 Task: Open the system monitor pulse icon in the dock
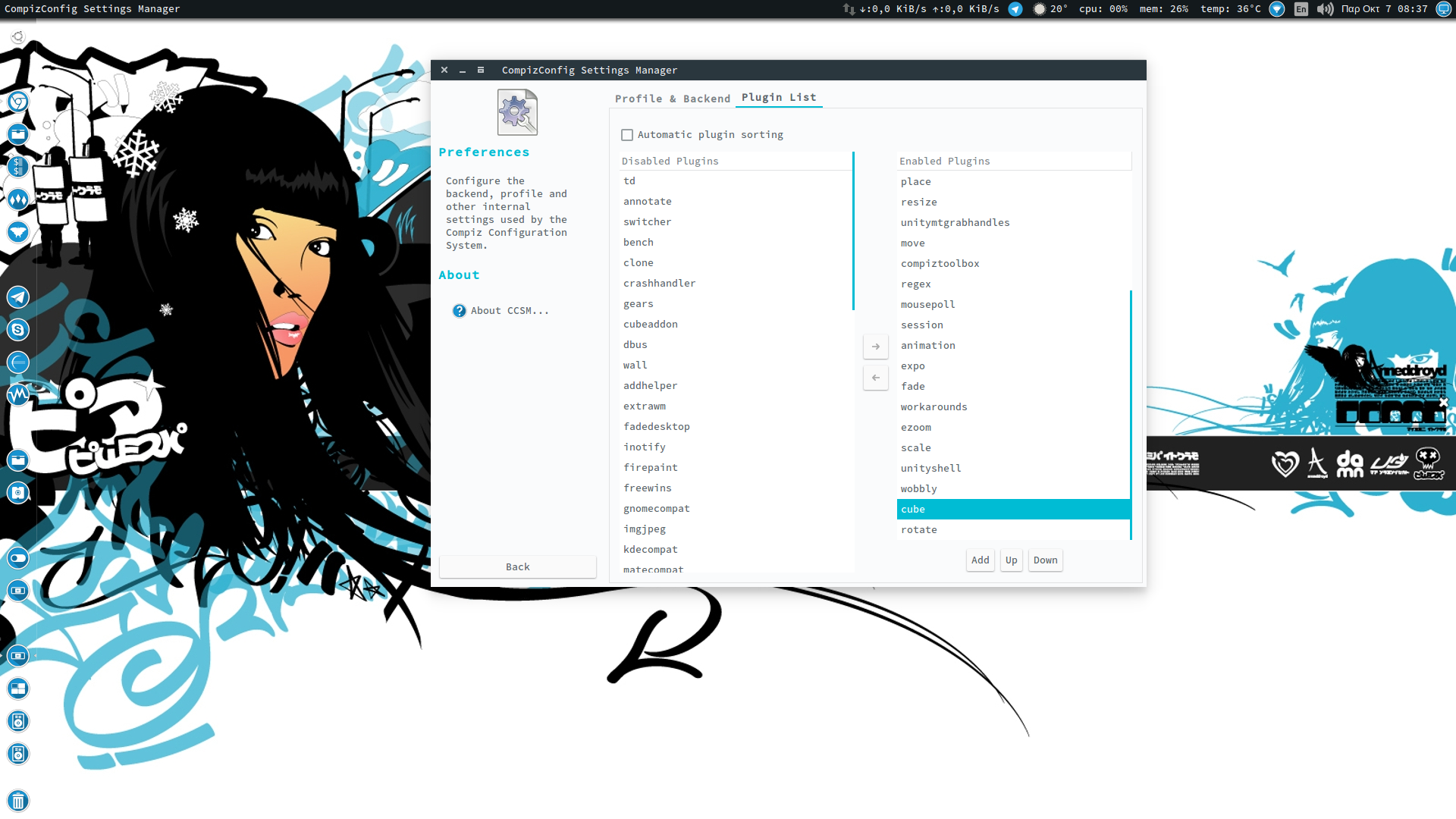point(18,395)
